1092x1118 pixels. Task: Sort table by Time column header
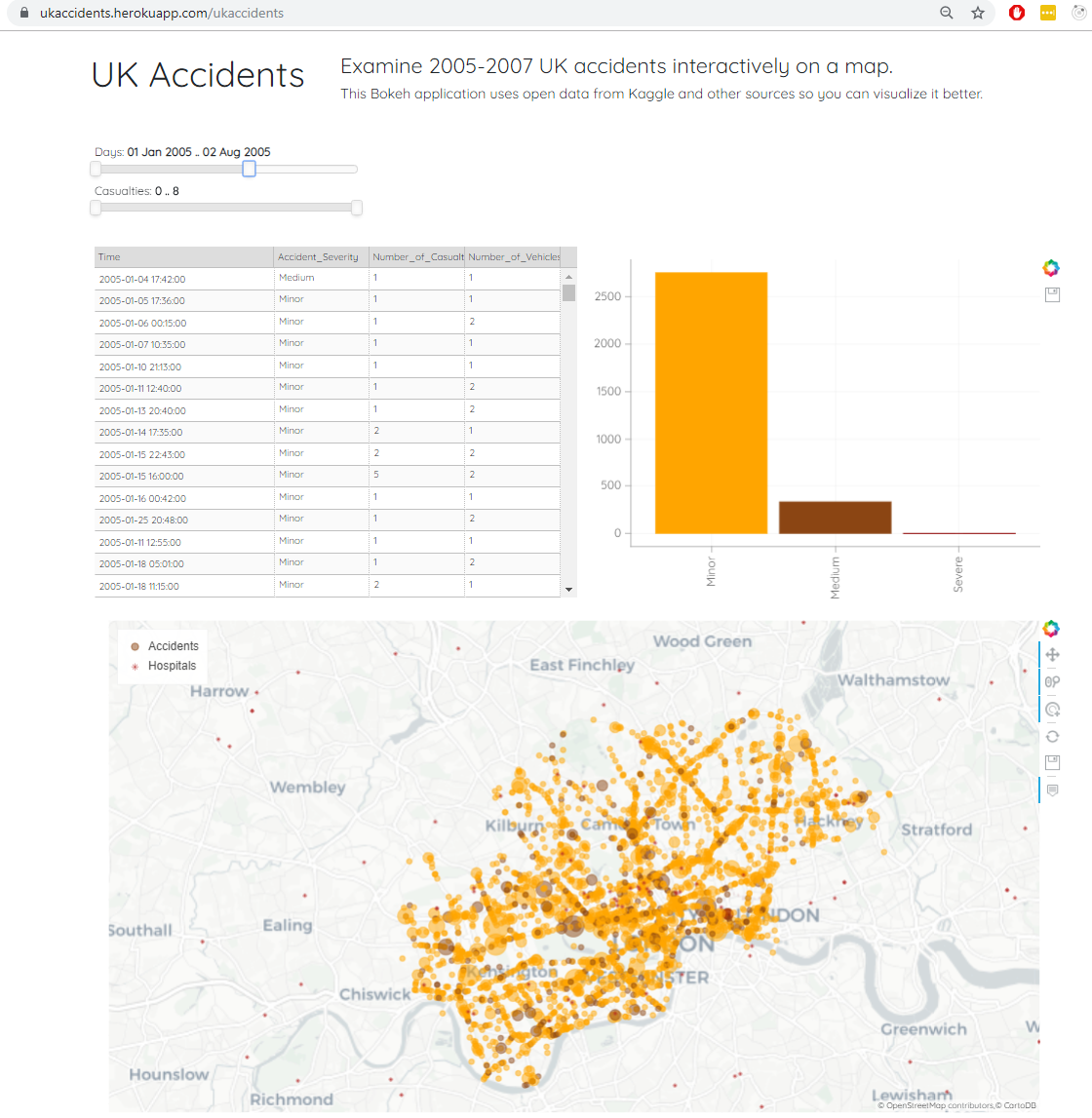[184, 256]
